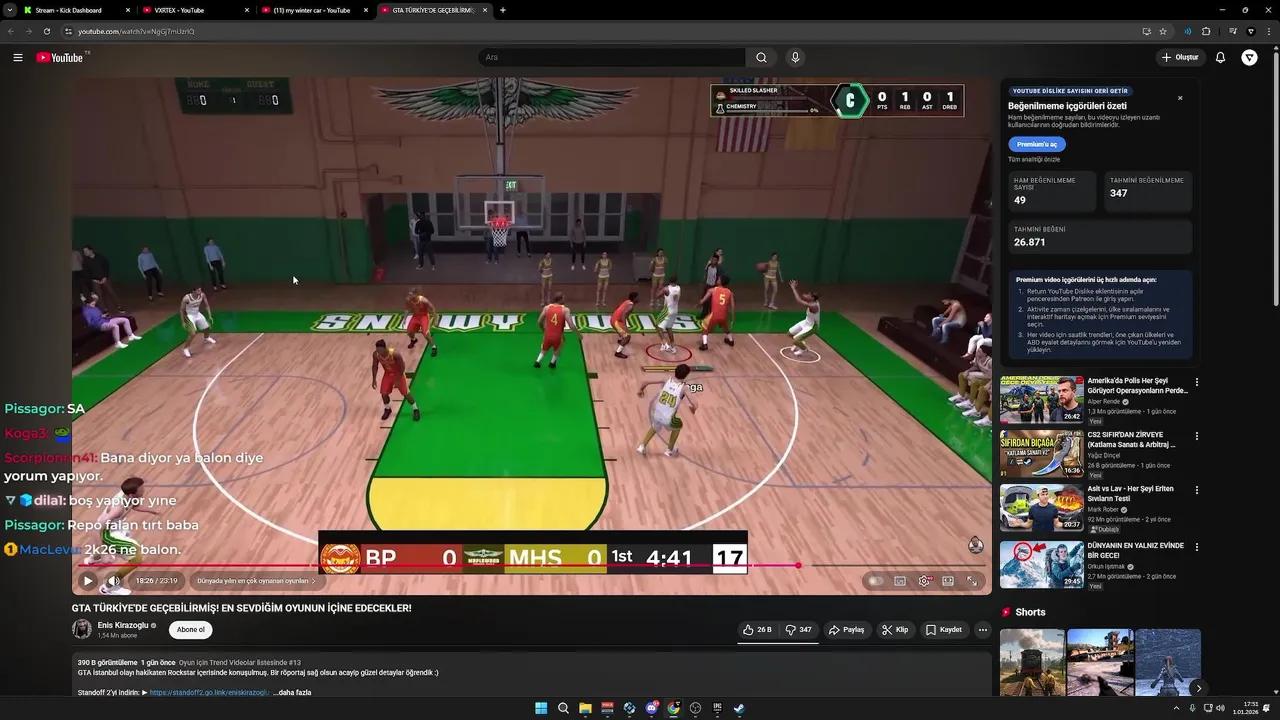Start voice search with microphone icon
This screenshot has height=720, width=1280.
tap(795, 57)
